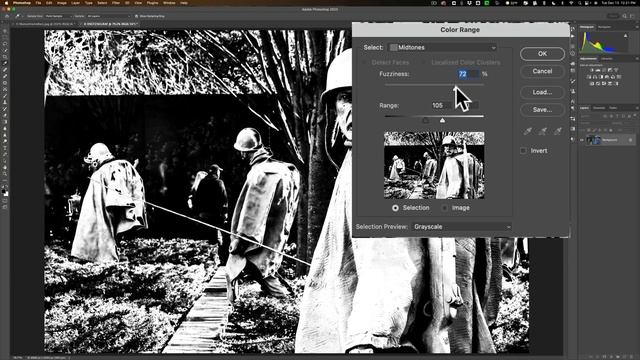Click the lock icon on Background layer
This screenshot has height=360, width=640.
click(x=630, y=140)
